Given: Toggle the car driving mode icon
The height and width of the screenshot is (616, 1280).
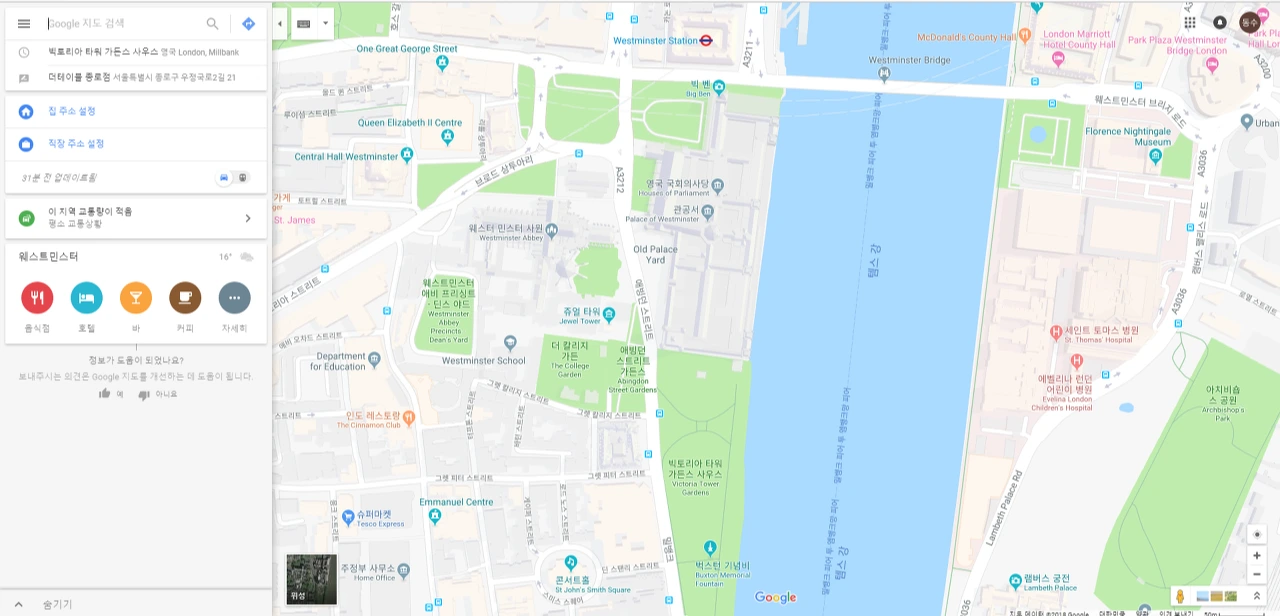Looking at the screenshot, I should click(224, 177).
